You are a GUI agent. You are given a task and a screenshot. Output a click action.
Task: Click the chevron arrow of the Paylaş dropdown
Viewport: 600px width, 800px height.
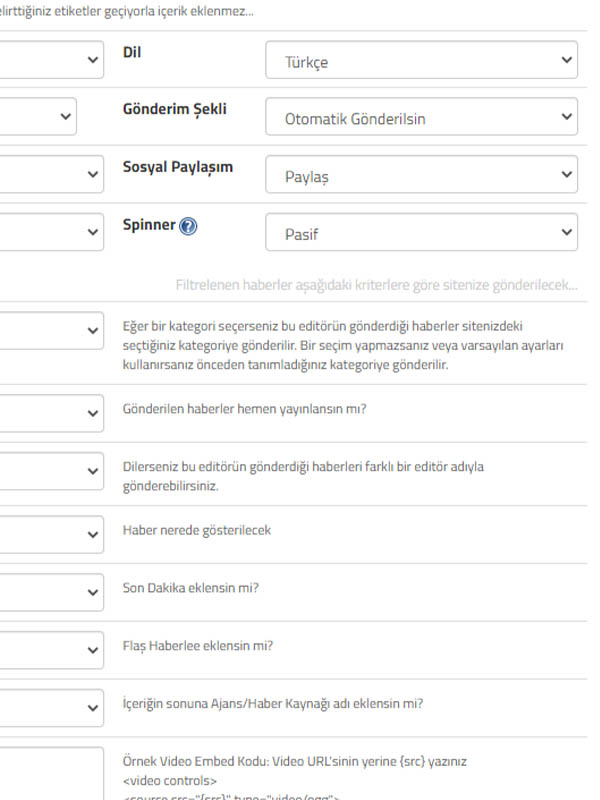[x=567, y=176]
